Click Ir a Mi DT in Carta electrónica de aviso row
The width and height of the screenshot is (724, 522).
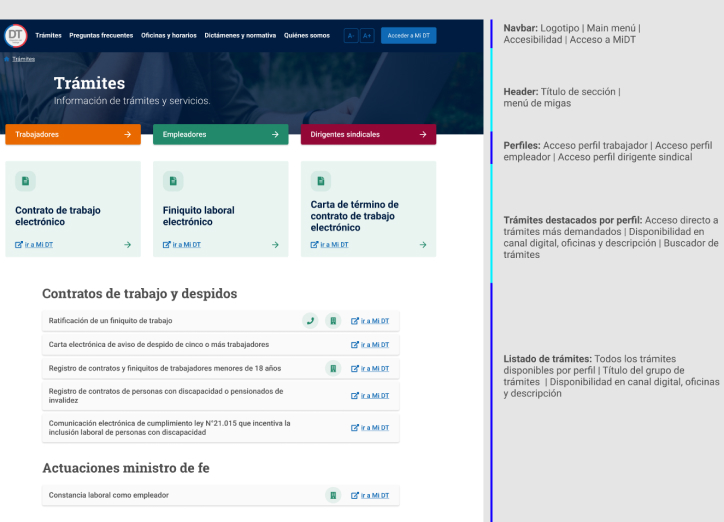tap(370, 345)
